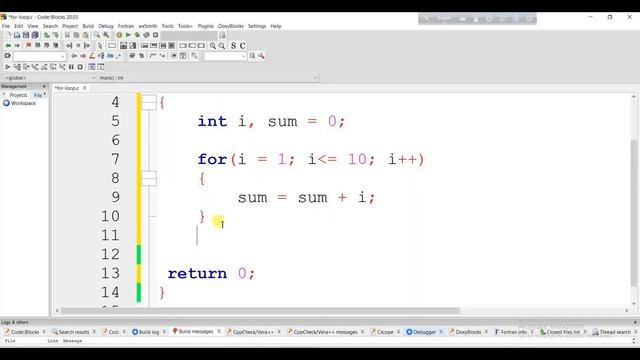640x360 pixels.
Task: Create a new file from toolbar
Action: coord(7,35)
